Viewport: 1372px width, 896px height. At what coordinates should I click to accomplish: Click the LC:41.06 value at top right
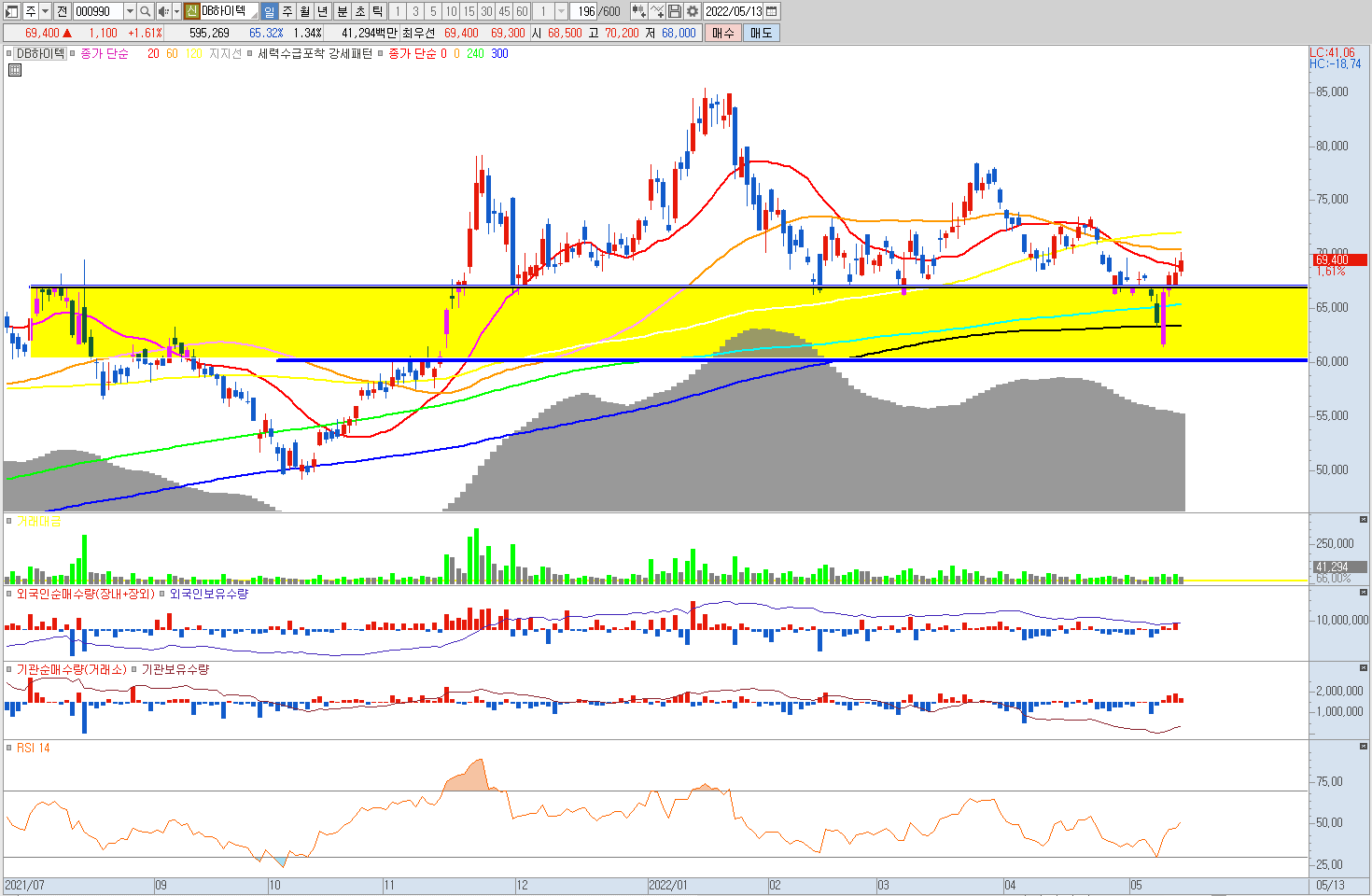tap(1332, 53)
